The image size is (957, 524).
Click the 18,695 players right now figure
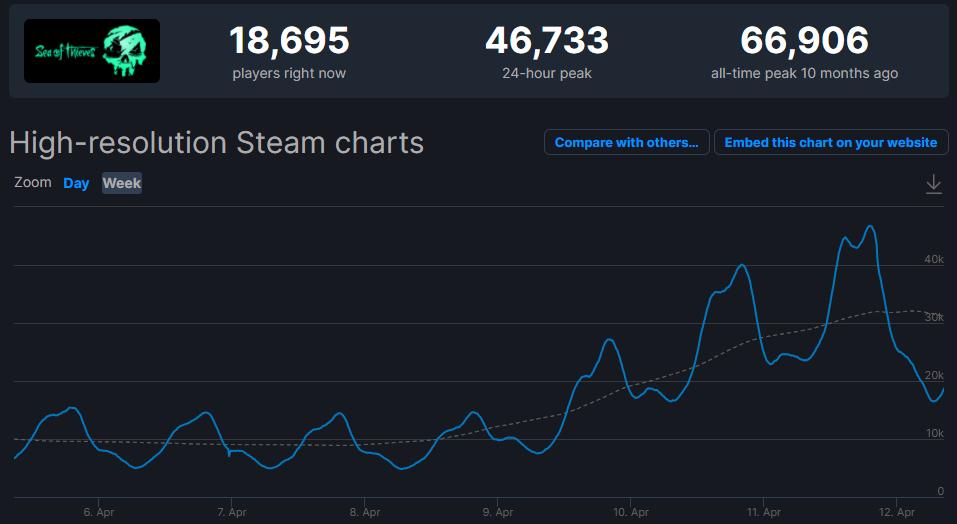(289, 41)
